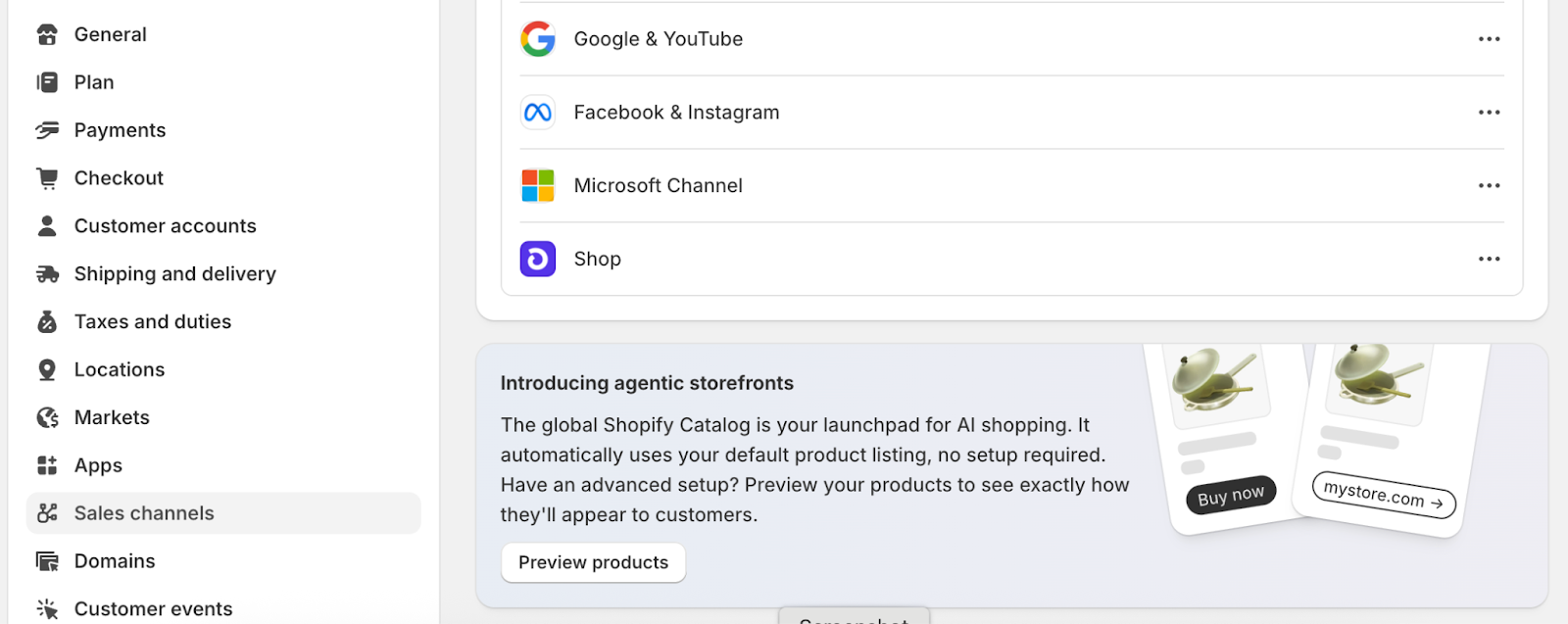
Task: Click the Customer events spark icon
Action: 47,609
